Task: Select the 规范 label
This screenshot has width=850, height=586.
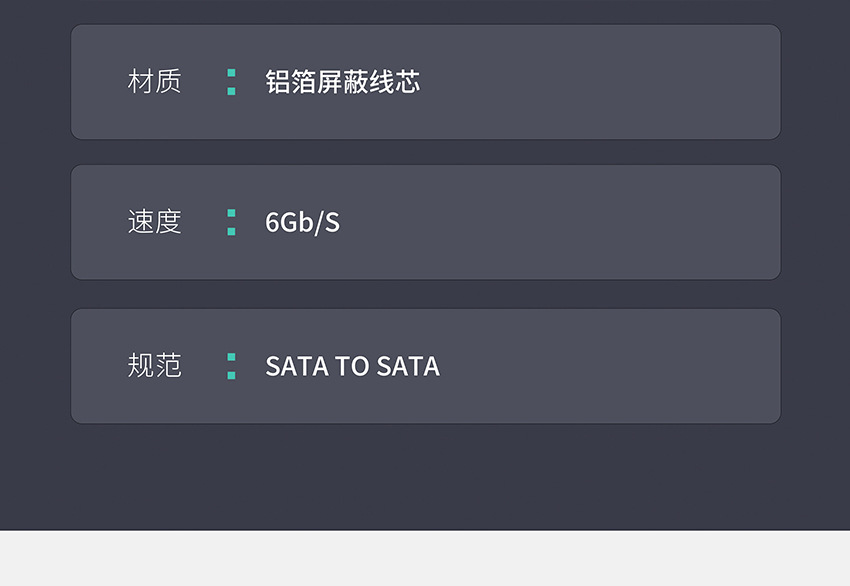Action: tap(154, 366)
